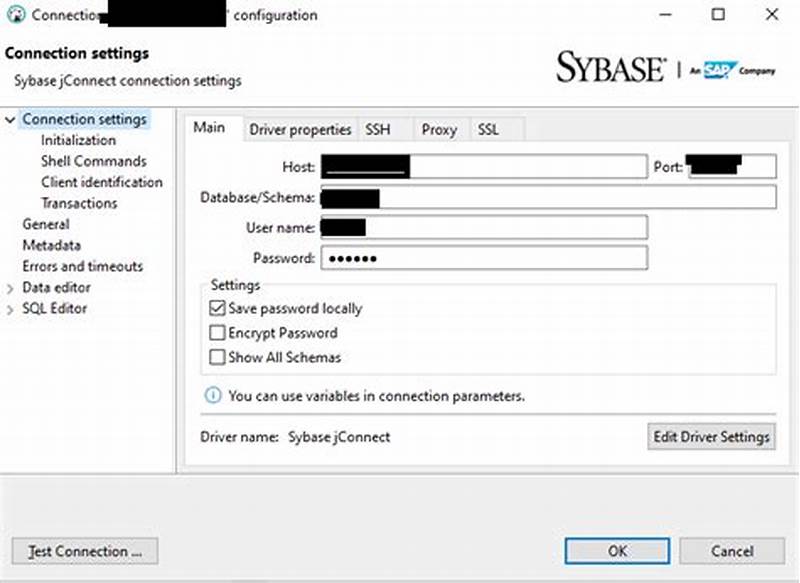Dismiss the dialog with Cancel
Viewport: 800px width, 583px height.
pyautogui.click(x=732, y=551)
